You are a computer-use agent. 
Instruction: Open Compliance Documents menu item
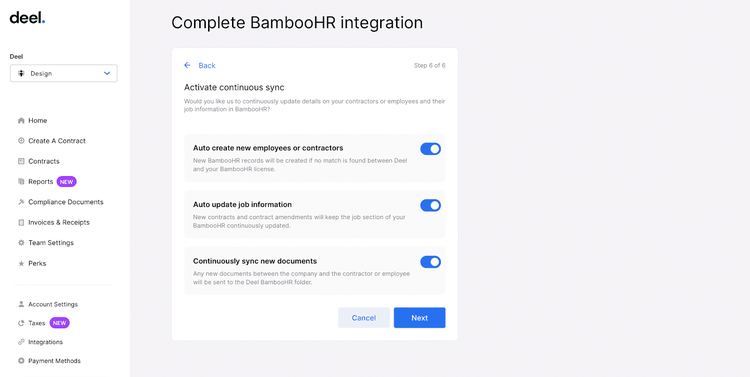pyautogui.click(x=66, y=202)
